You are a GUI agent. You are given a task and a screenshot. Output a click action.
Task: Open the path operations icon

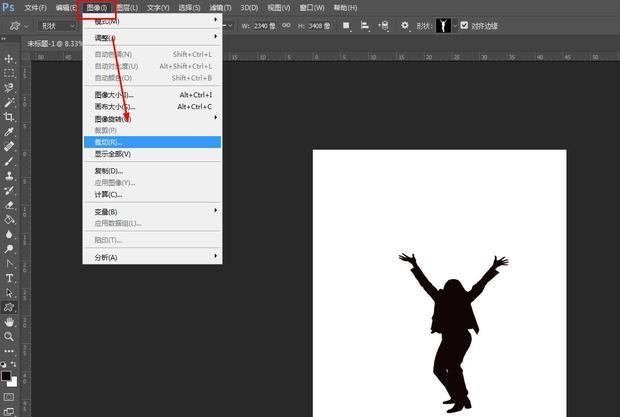[x=346, y=25]
